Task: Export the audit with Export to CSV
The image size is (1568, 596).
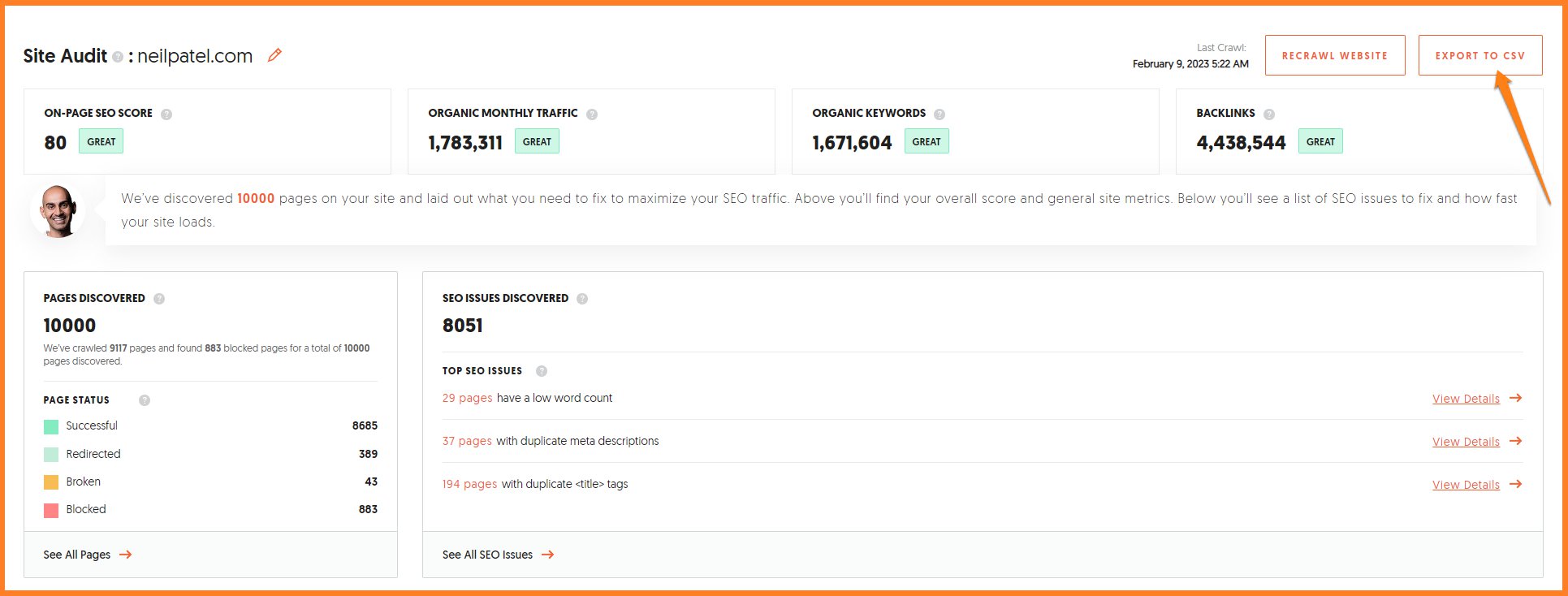Action: [1479, 56]
